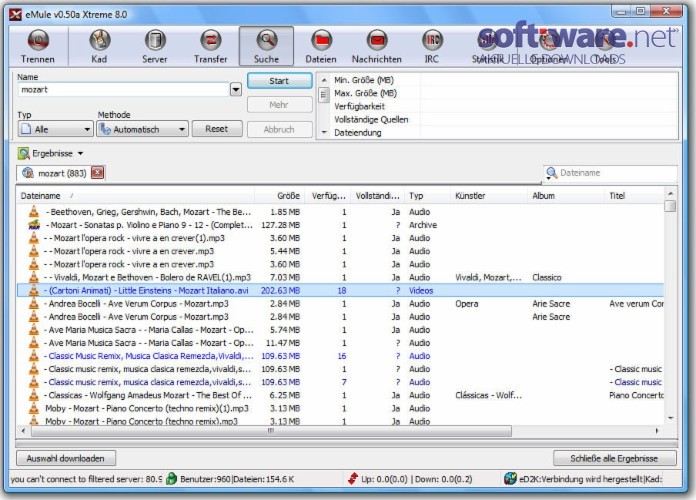
Task: Select Vivaldi, Mozart e Bethoven Bolero row
Action: [340, 278]
